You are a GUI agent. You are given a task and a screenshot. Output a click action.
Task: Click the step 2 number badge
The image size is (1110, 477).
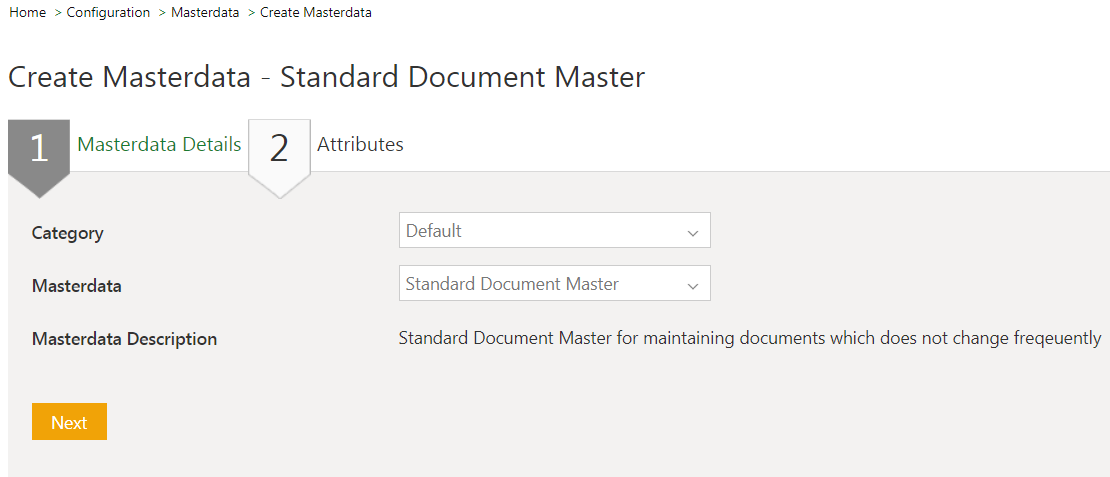click(x=279, y=148)
